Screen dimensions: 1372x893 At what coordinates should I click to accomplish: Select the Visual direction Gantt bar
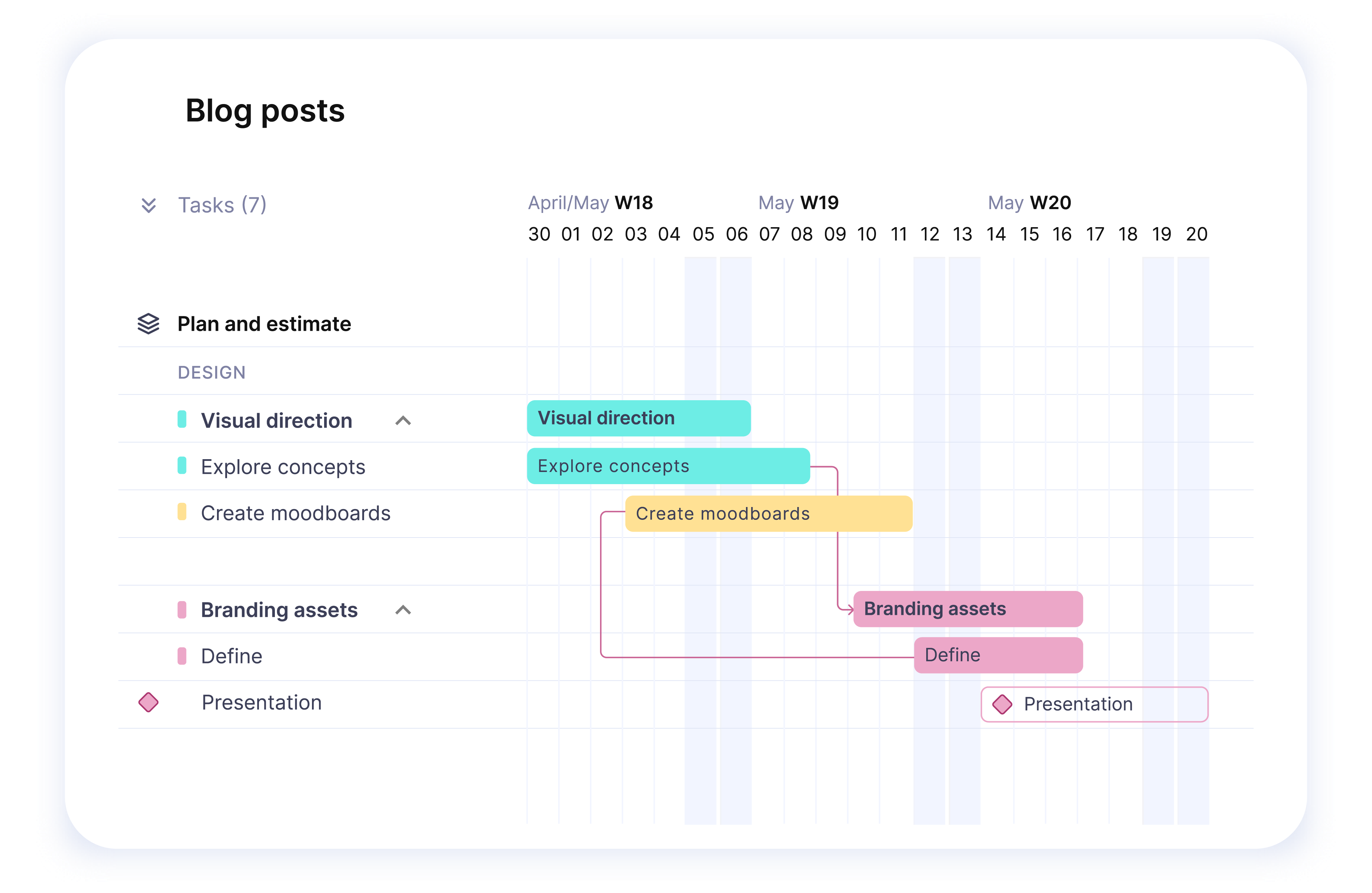tap(639, 418)
